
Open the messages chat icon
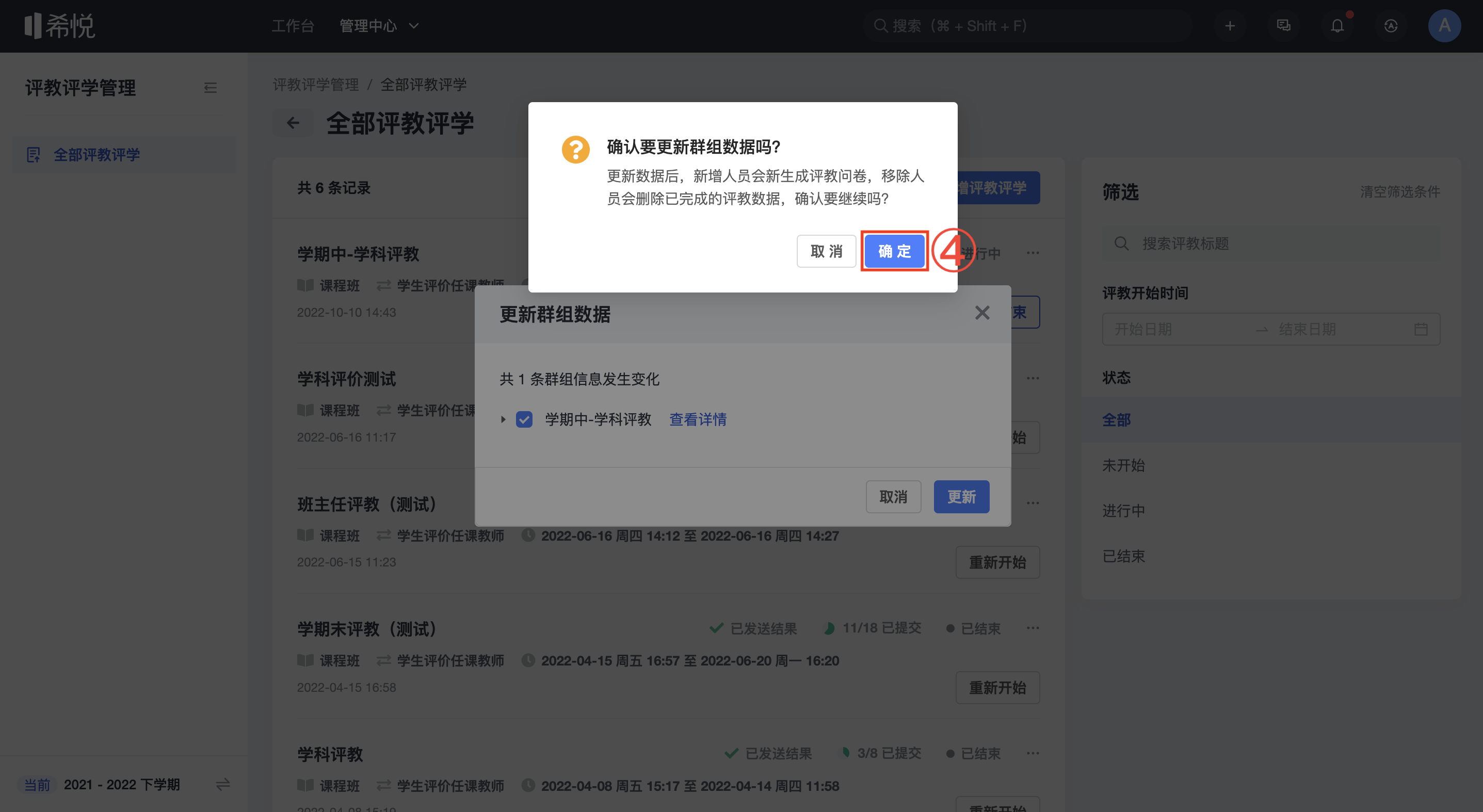pyautogui.click(x=1283, y=26)
